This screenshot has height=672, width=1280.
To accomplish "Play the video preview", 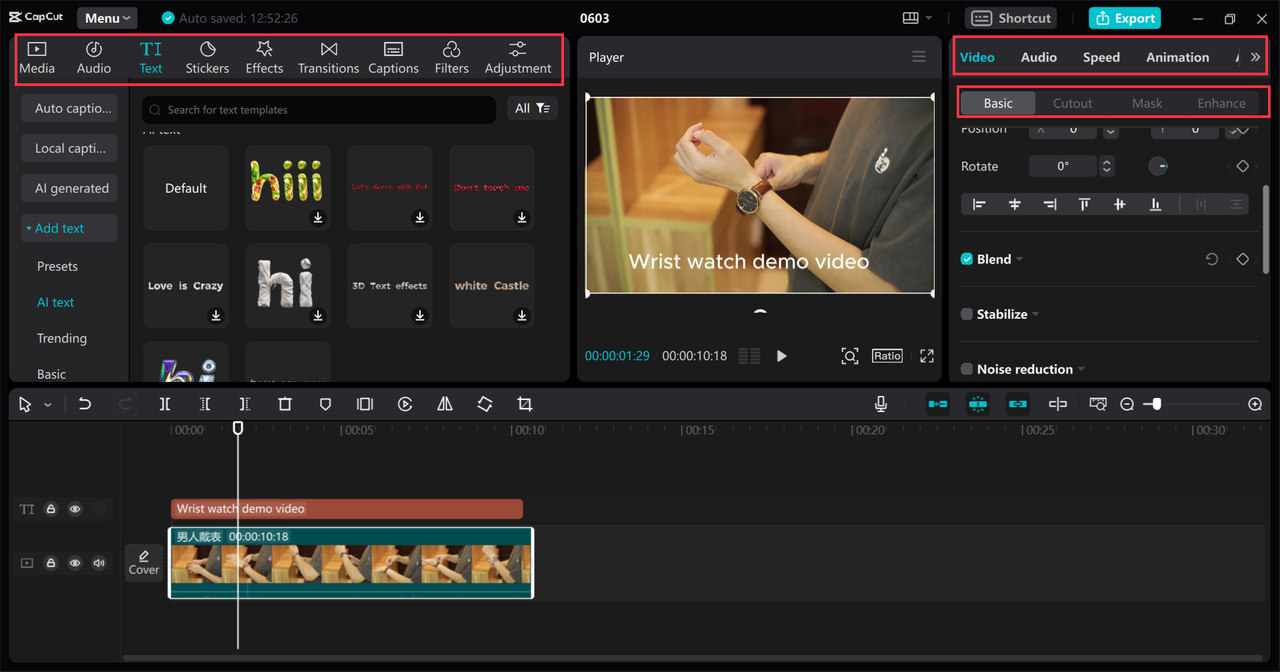I will (782, 356).
